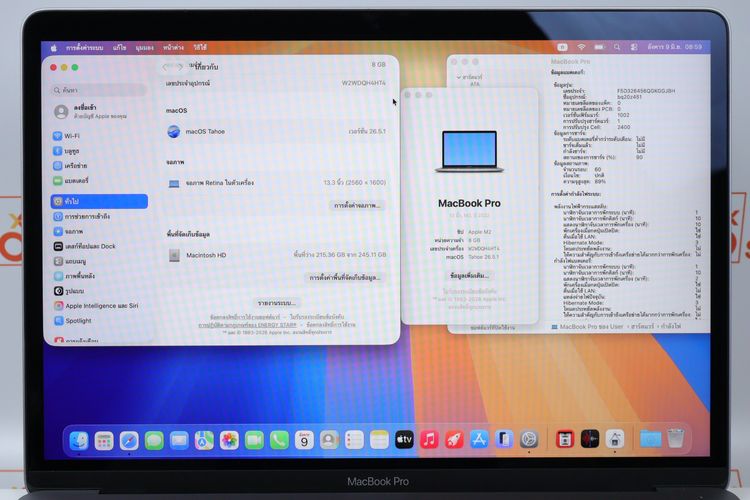
Task: Click the Macintosh HD storage row
Action: (276, 255)
